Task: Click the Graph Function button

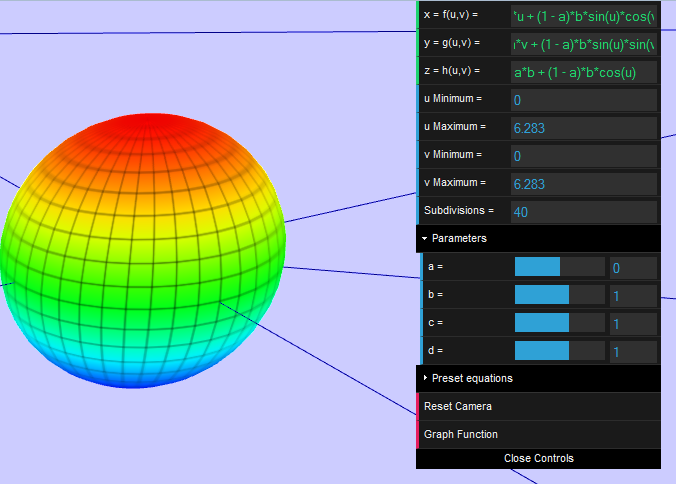Action: [461, 435]
